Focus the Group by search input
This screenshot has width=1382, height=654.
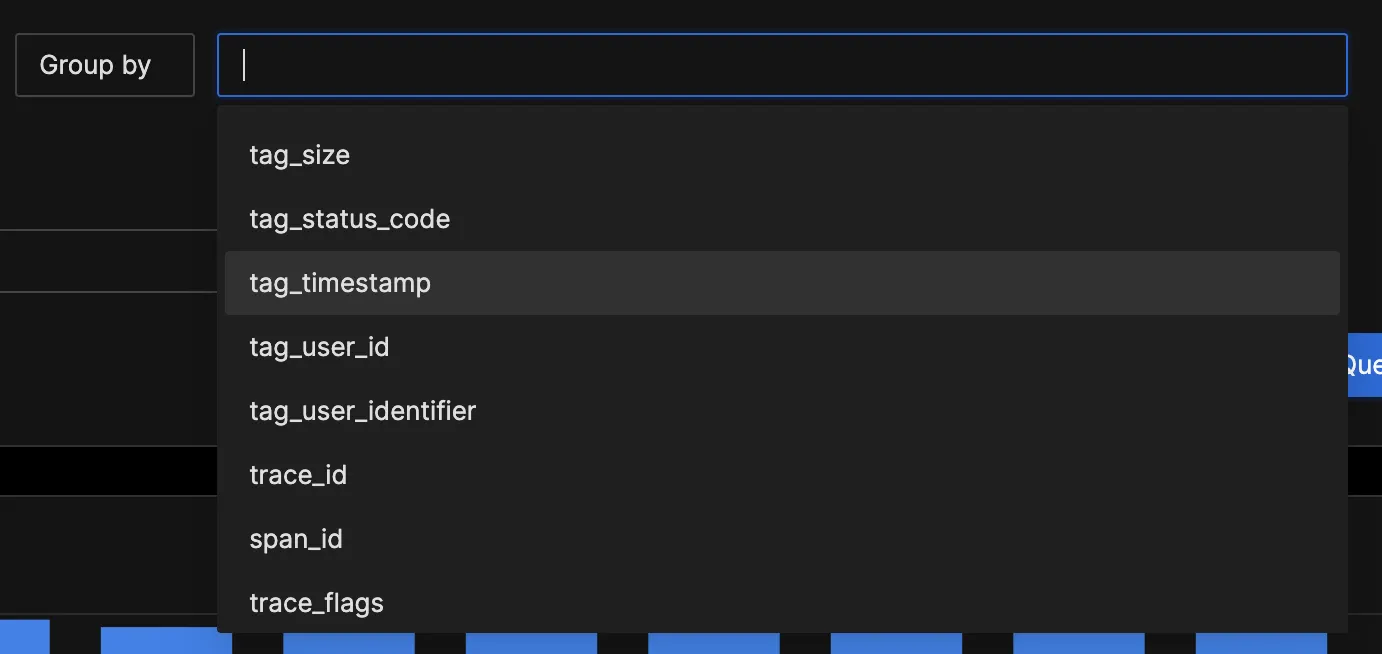(x=782, y=65)
